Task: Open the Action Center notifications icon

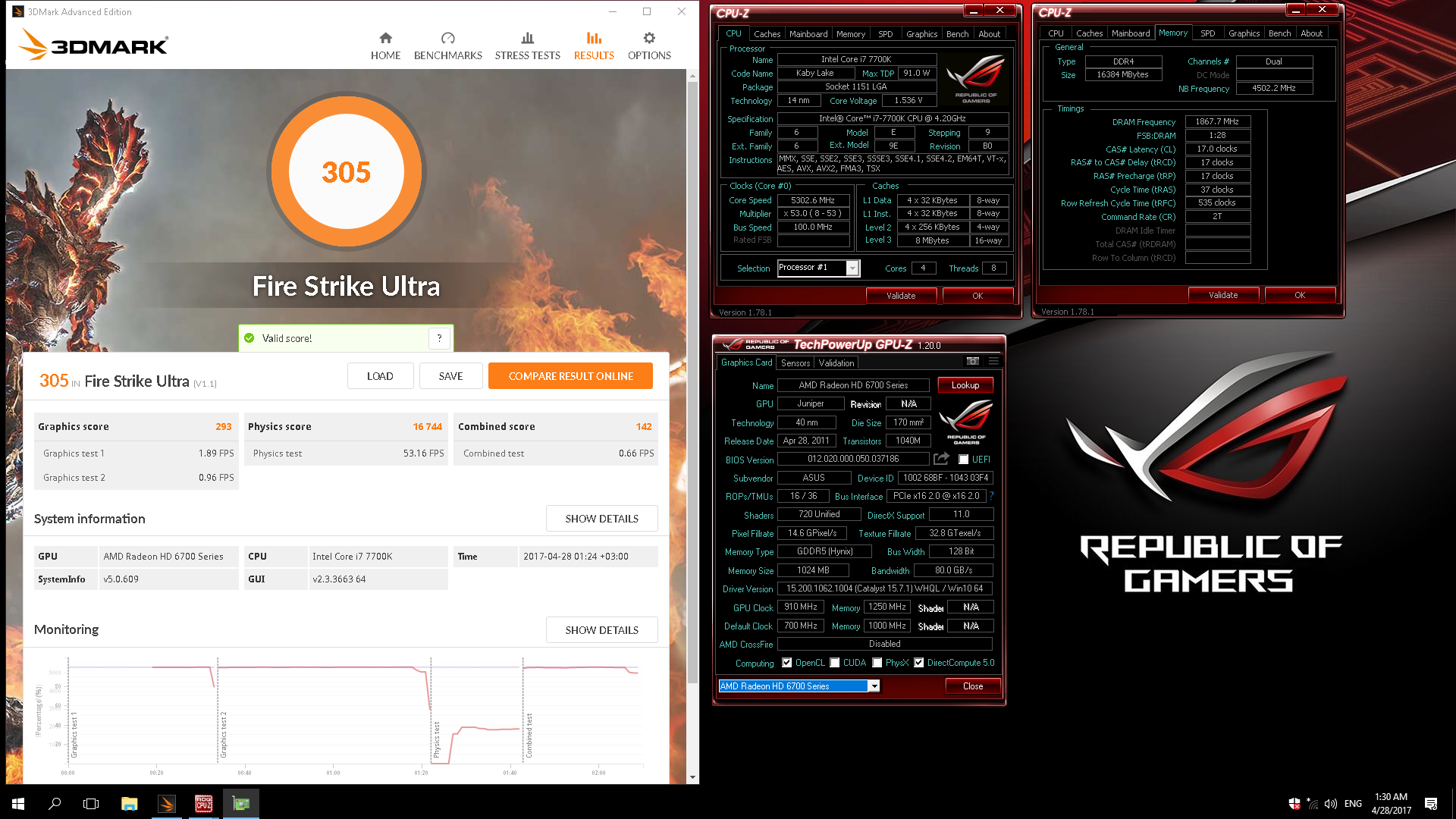Action: pos(1431,804)
